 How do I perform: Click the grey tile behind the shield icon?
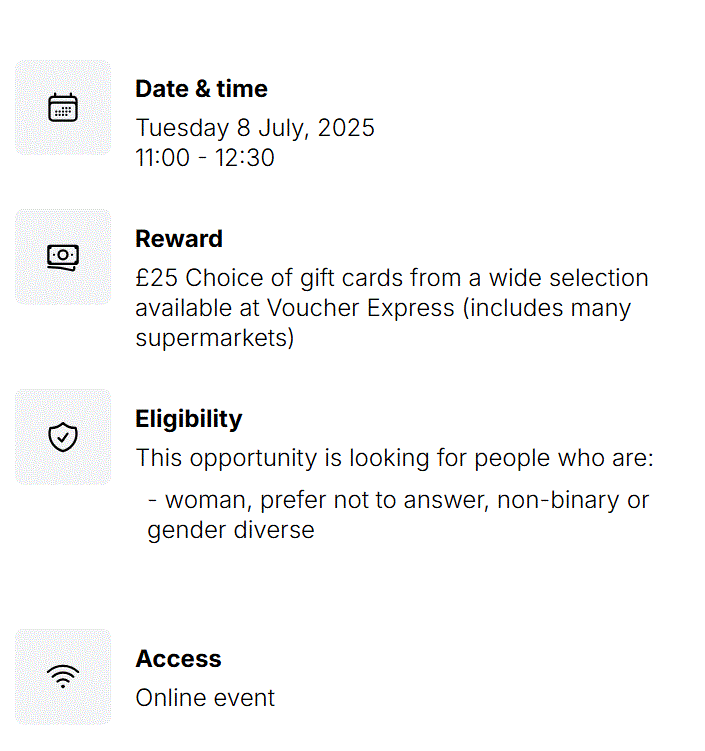(x=63, y=437)
